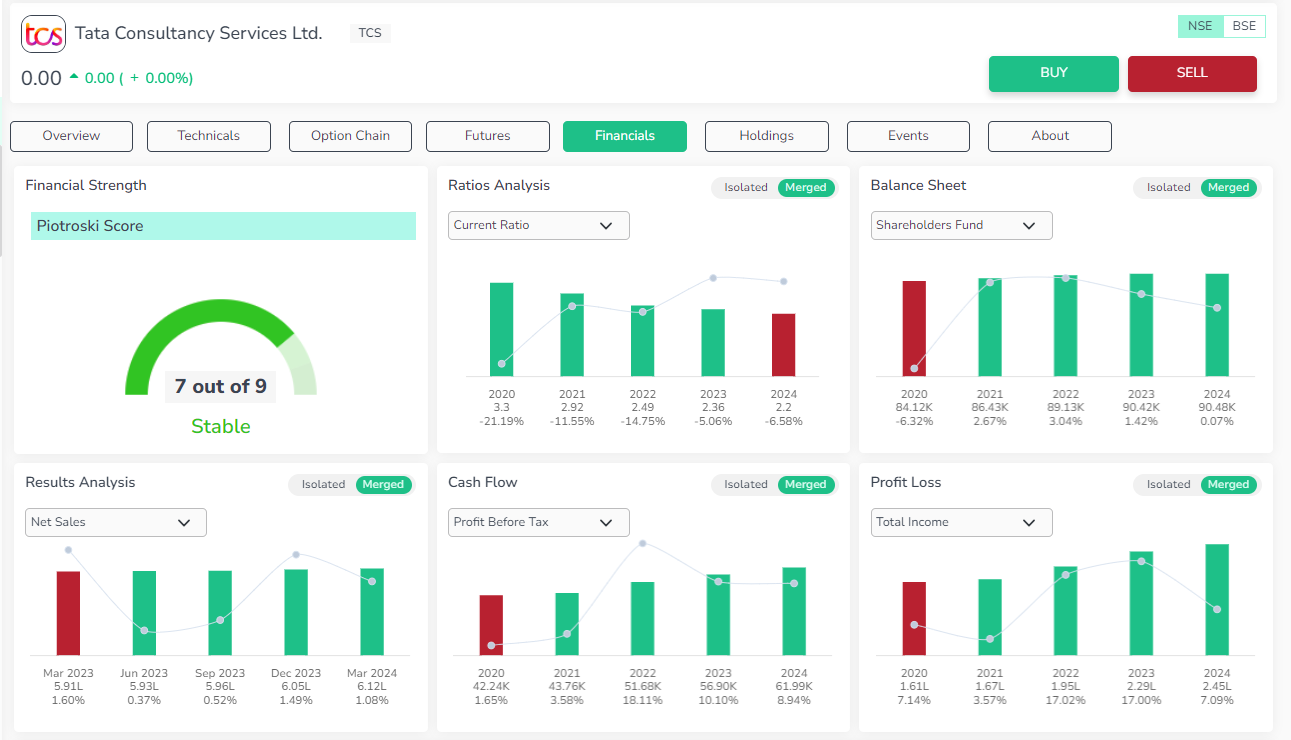The height and width of the screenshot is (740, 1291).
Task: Set Profit Loss chart to Merged
Action: click(x=1229, y=484)
